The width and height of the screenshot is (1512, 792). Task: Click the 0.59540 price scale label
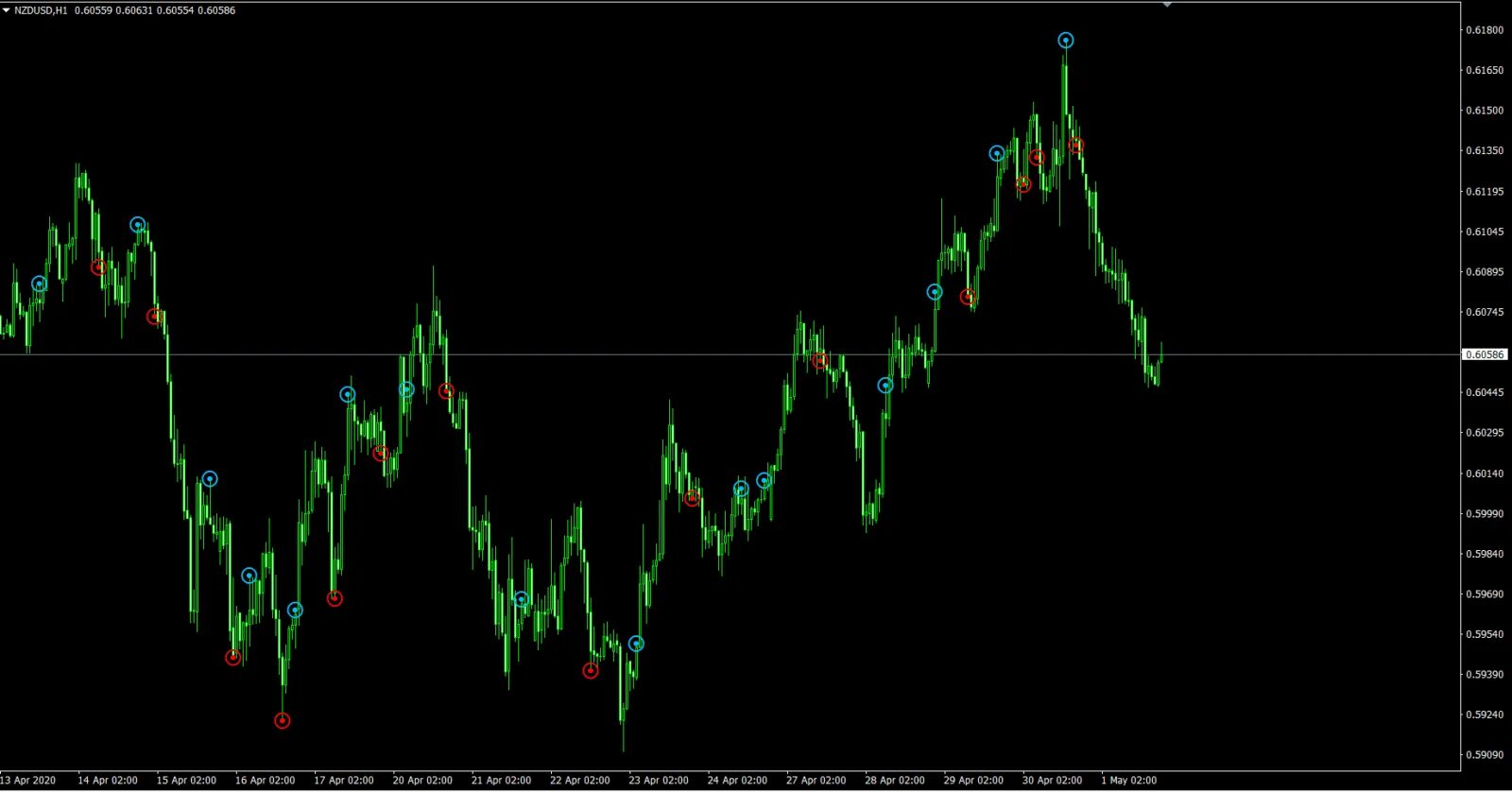click(1484, 634)
